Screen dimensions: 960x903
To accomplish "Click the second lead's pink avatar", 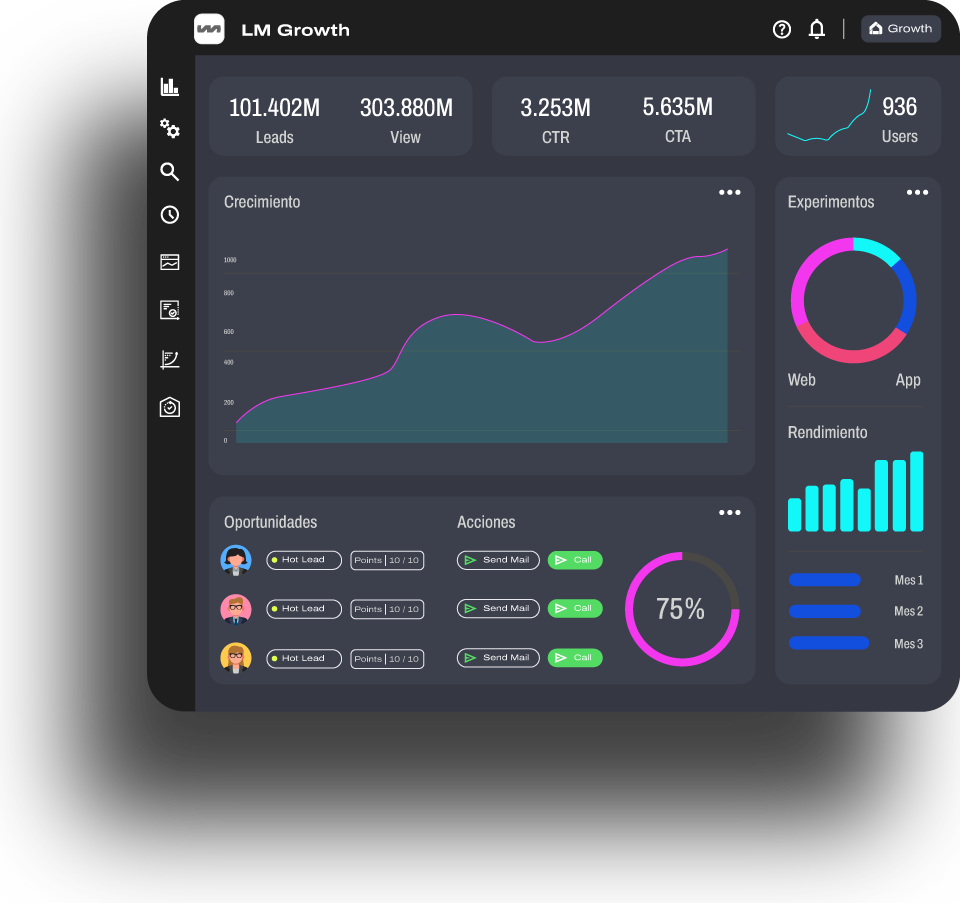I will (x=236, y=609).
